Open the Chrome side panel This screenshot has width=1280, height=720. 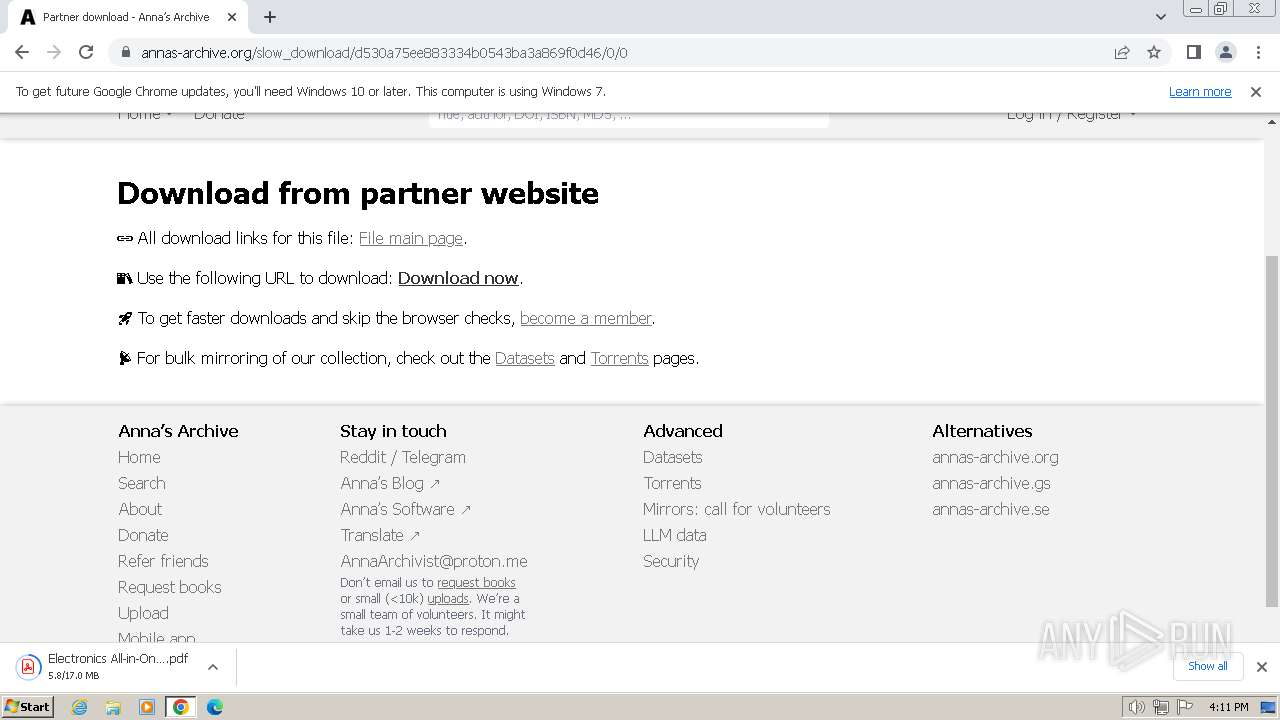(1193, 52)
